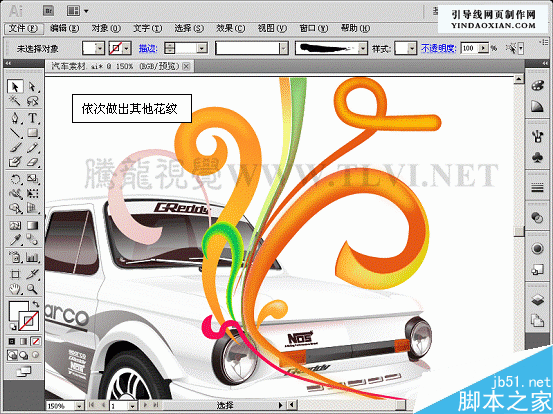Select the Free Transform tool
553x414 pixels.
(32, 193)
